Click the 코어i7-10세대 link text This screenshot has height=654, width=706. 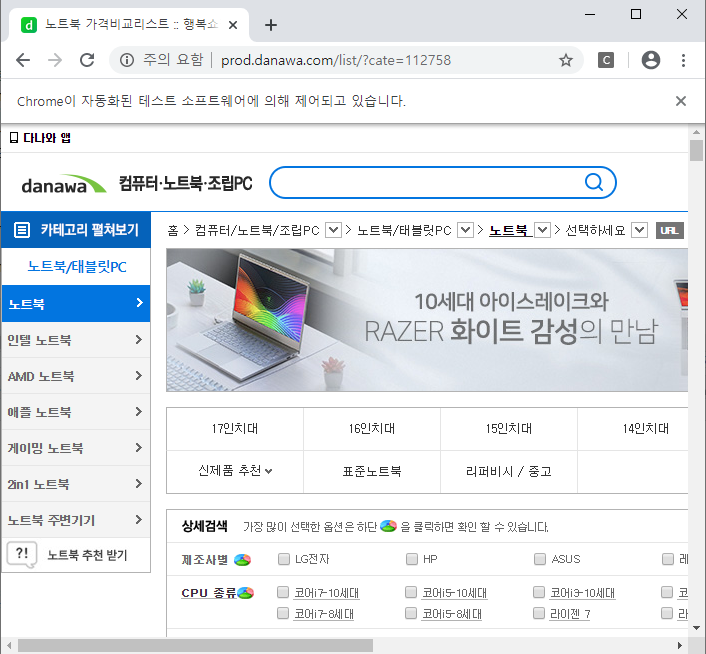pyautogui.click(x=326, y=593)
